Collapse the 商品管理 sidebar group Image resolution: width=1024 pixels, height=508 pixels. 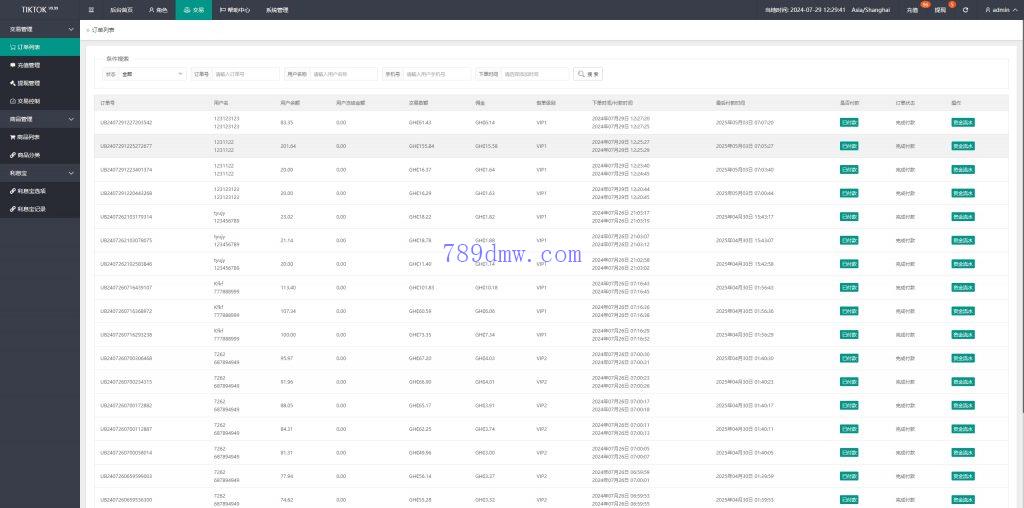tap(40, 119)
